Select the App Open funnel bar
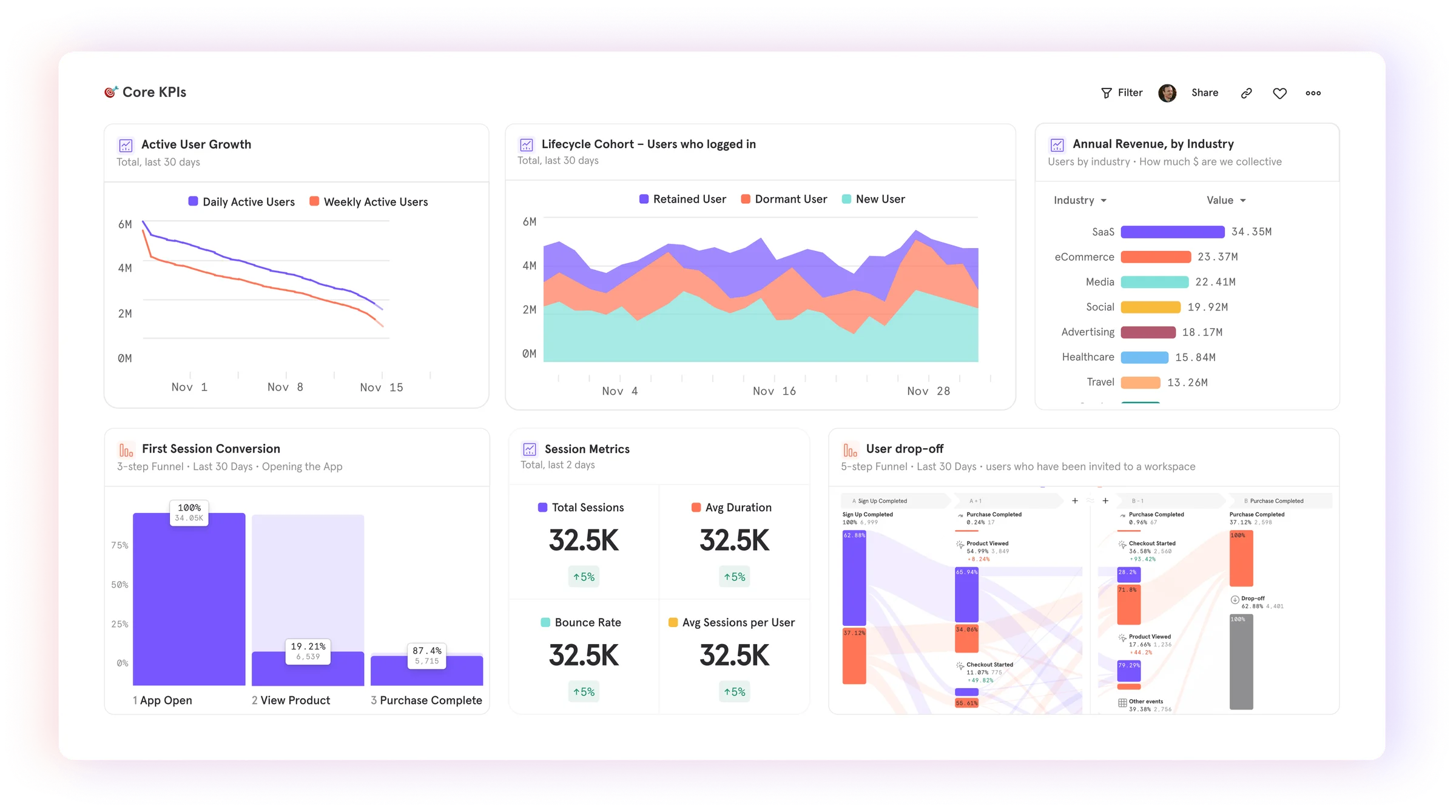Image resolution: width=1456 pixels, height=812 pixels. (x=189, y=599)
